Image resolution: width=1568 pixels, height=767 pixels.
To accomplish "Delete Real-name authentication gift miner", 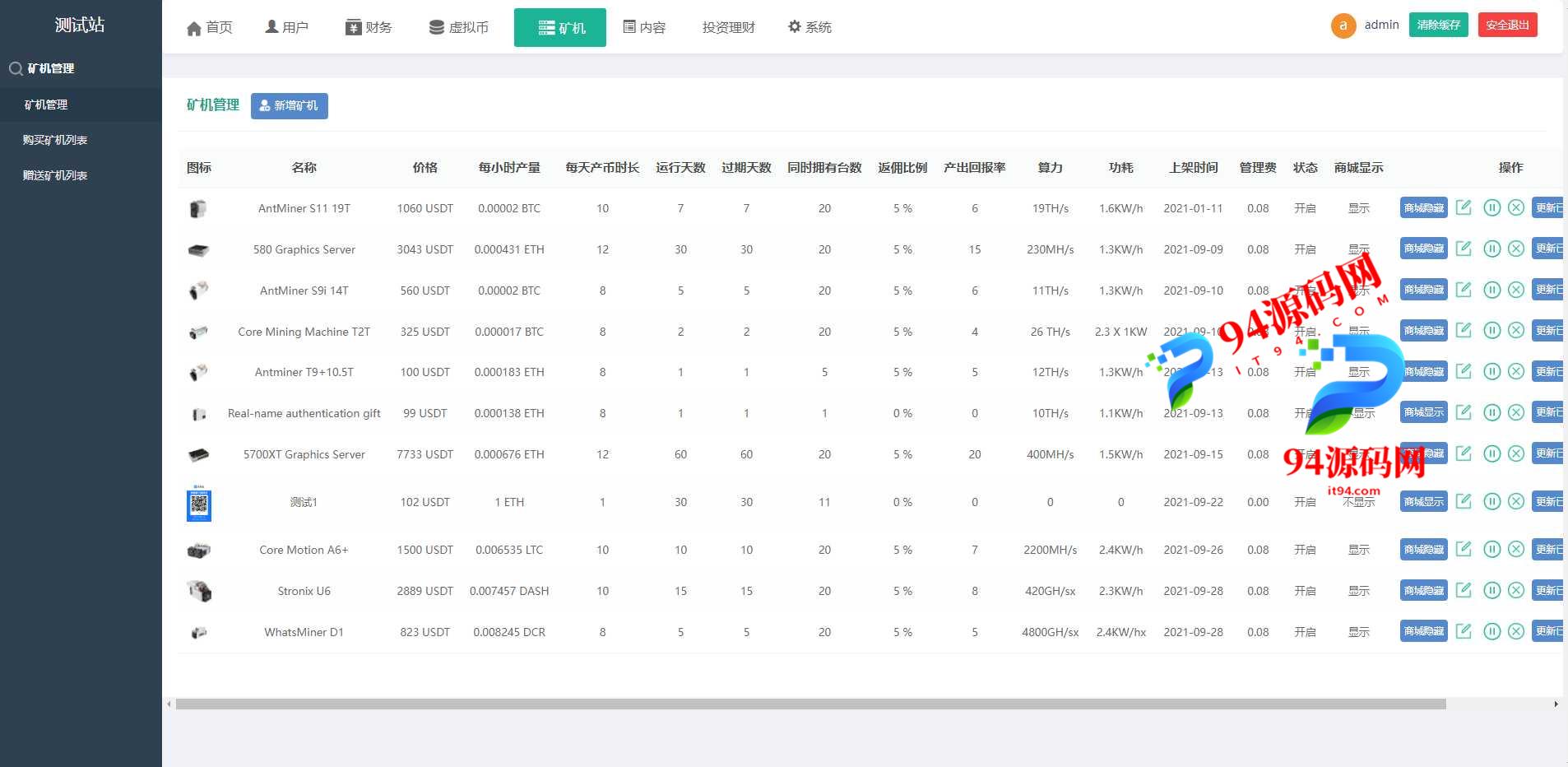I will [x=1516, y=411].
